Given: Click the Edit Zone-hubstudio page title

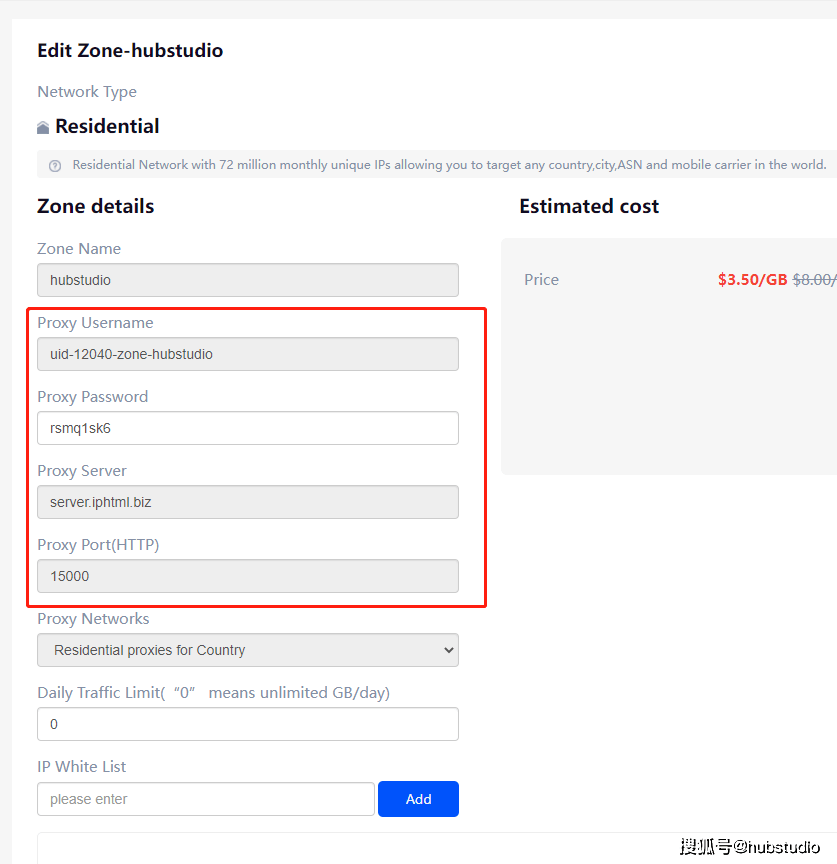Looking at the screenshot, I should click(130, 50).
